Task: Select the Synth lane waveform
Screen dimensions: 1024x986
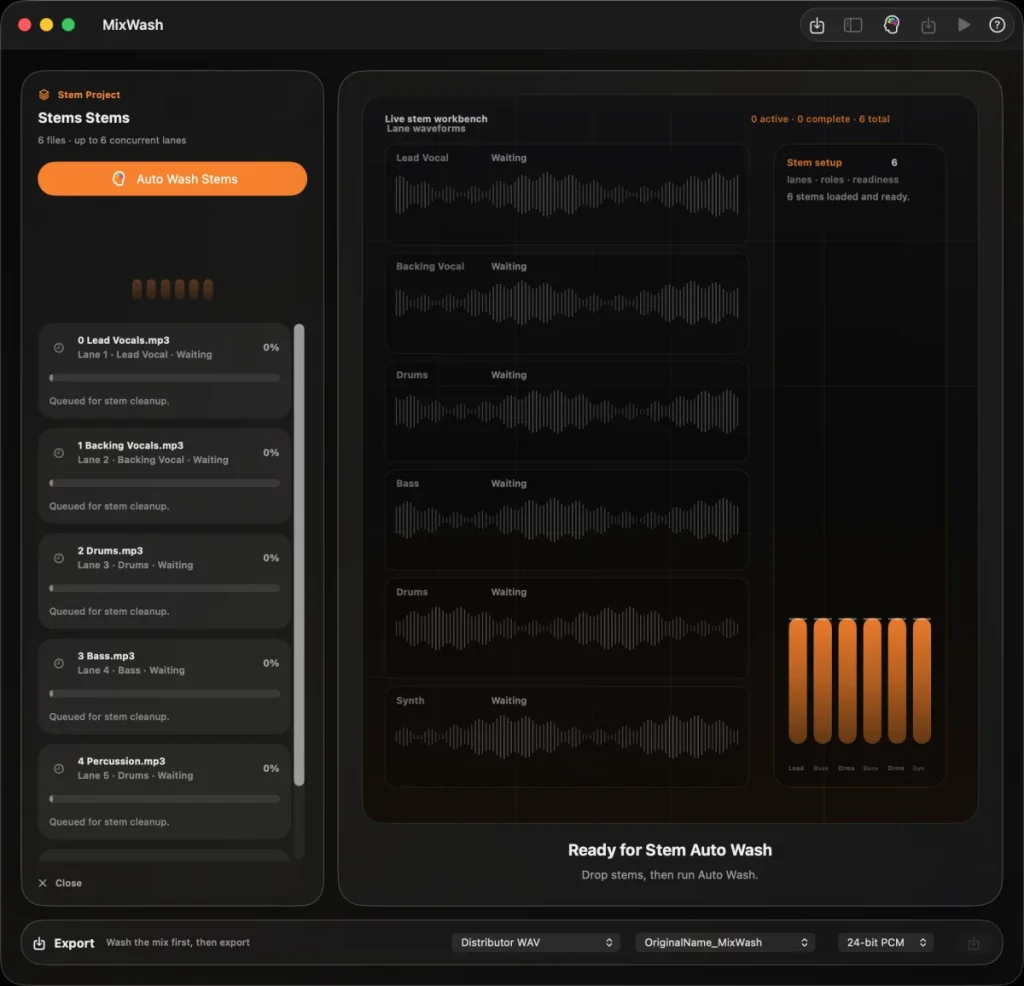Action: tap(567, 736)
